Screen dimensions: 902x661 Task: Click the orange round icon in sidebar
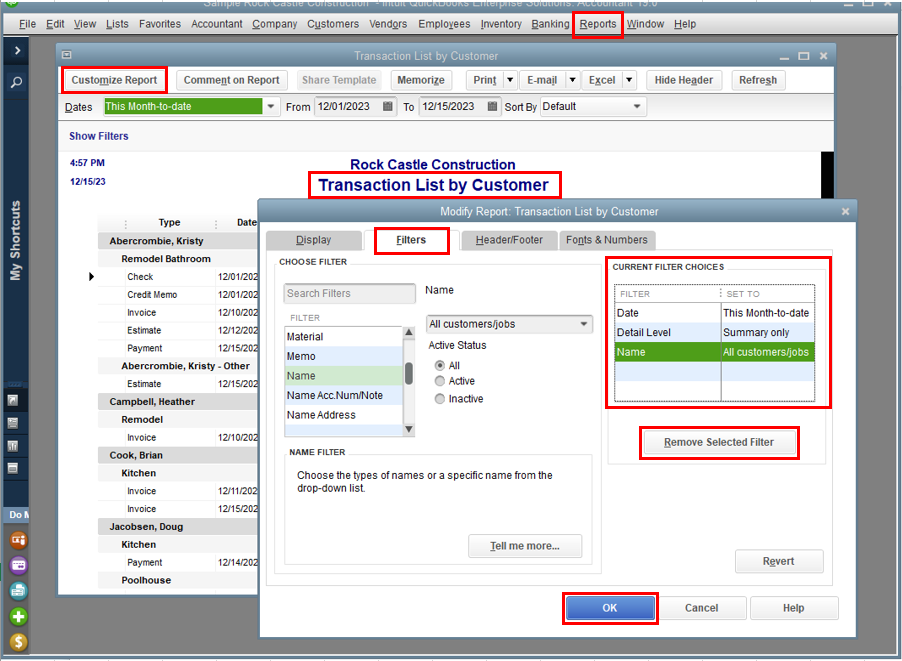18,540
